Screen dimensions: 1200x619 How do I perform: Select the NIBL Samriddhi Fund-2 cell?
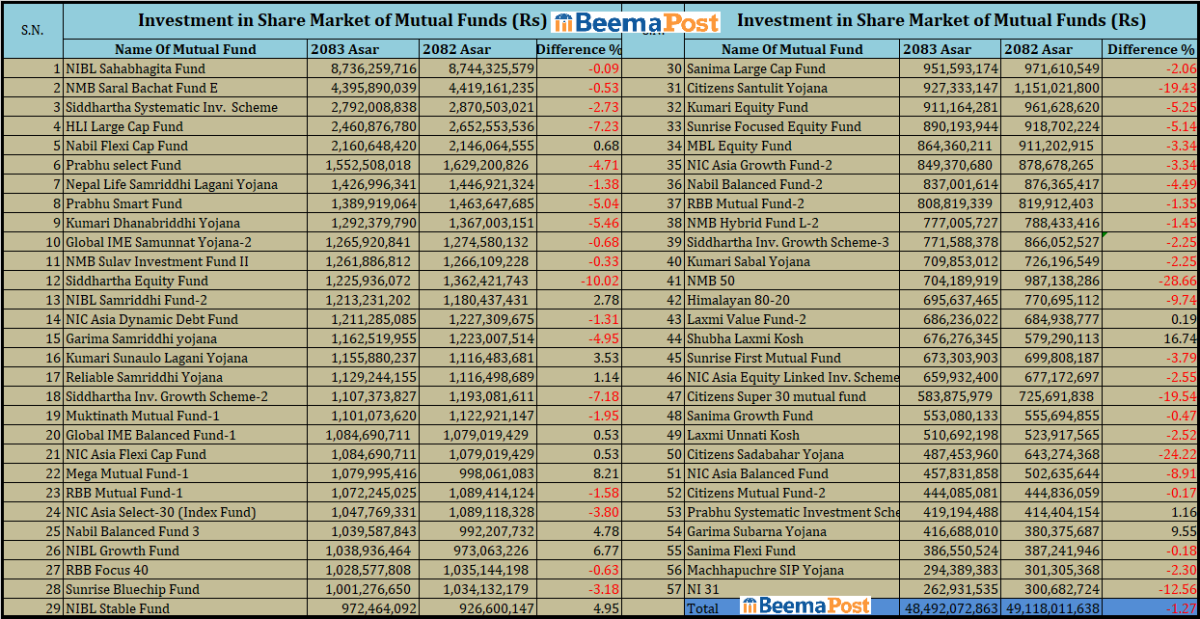click(185, 300)
